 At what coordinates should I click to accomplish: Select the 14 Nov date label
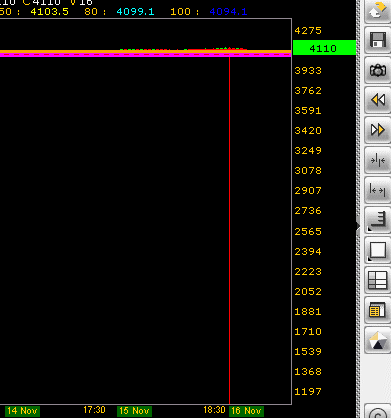coord(22,411)
